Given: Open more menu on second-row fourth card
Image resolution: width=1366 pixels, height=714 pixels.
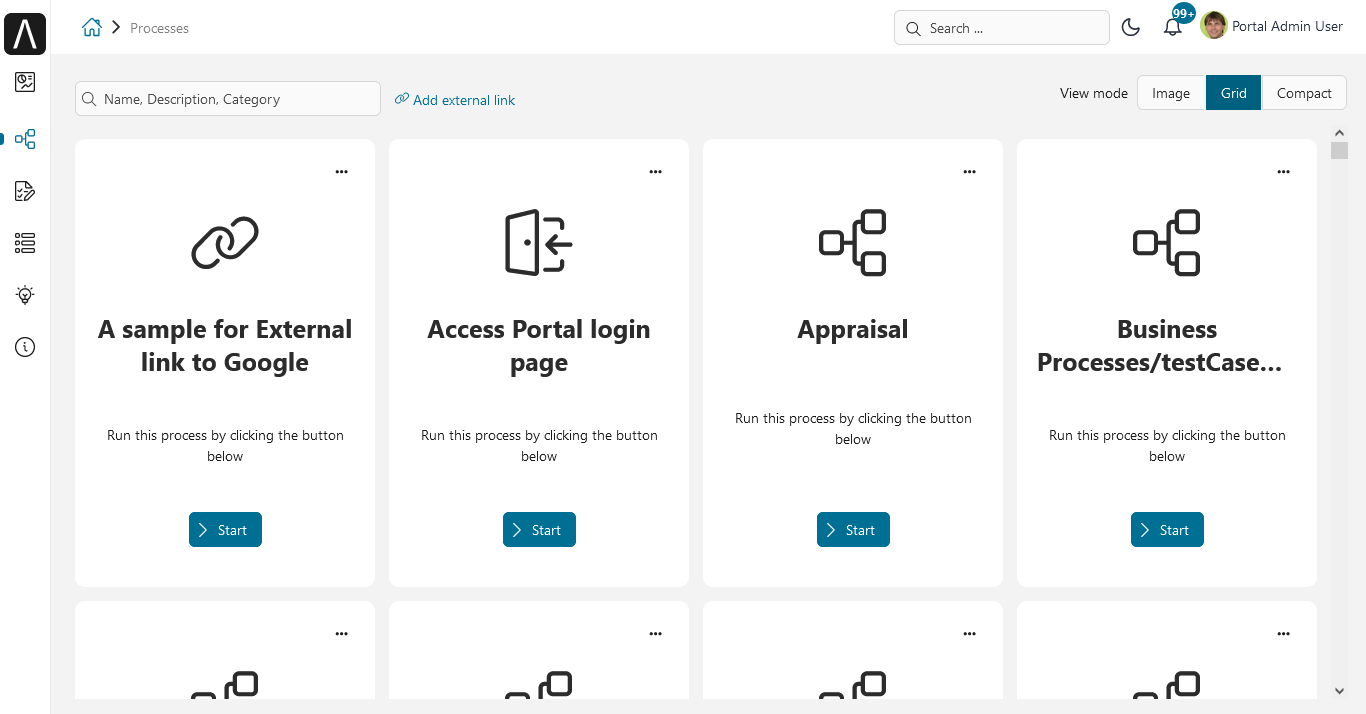Looking at the screenshot, I should pyautogui.click(x=1284, y=634).
